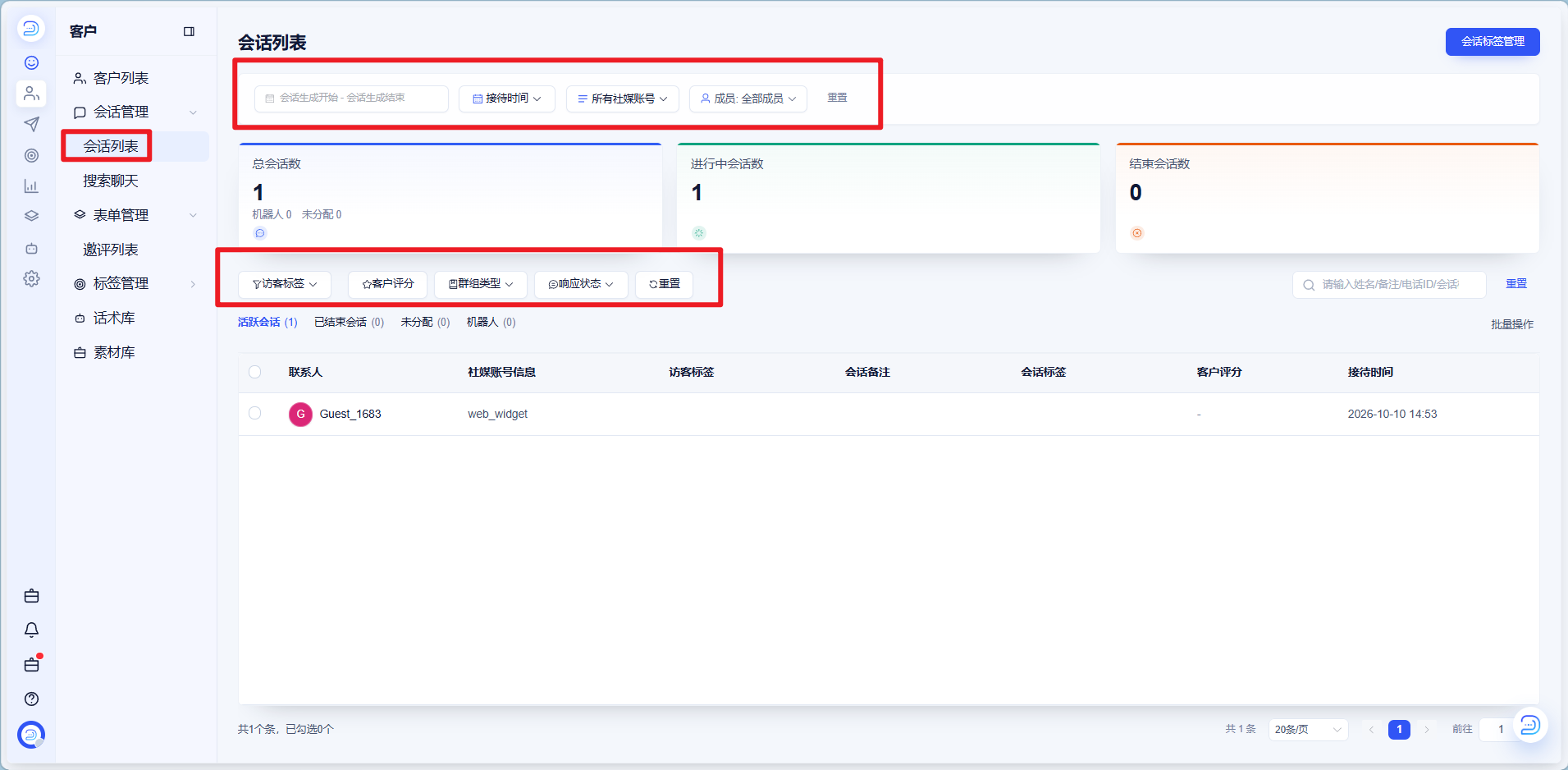Click the briefcase icon with red dot
This screenshot has height=770, width=1568.
pos(31,664)
